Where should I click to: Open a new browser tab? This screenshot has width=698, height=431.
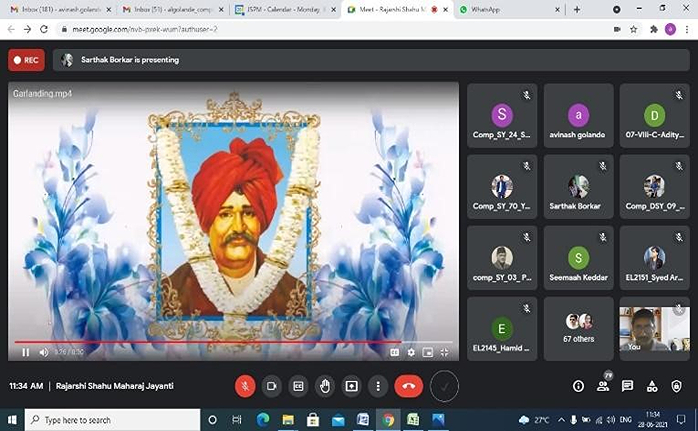[577, 9]
